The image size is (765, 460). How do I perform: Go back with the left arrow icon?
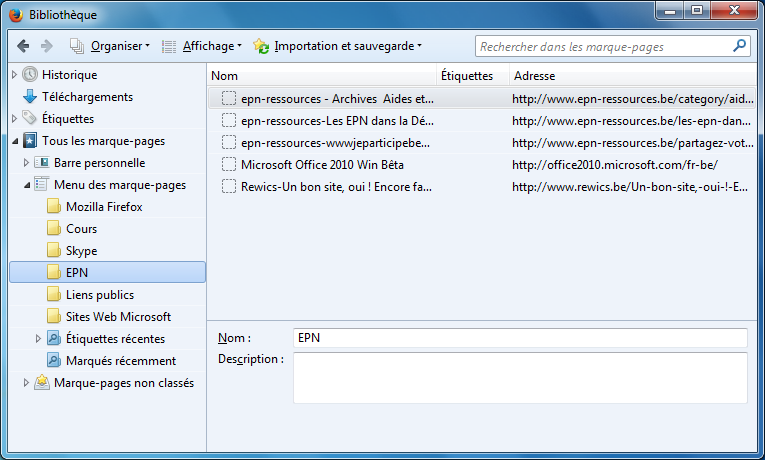pyautogui.click(x=23, y=46)
